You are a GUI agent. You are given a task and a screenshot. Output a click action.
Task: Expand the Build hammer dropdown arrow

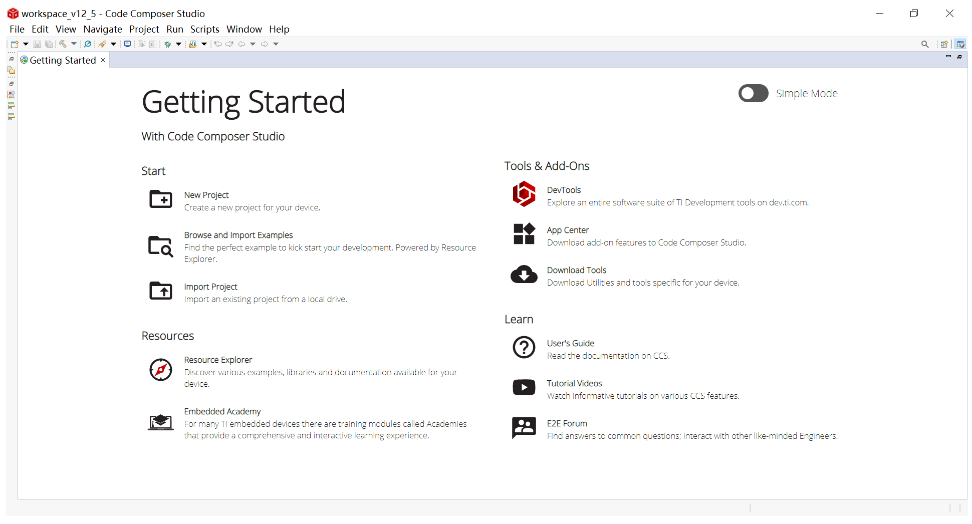(x=74, y=43)
